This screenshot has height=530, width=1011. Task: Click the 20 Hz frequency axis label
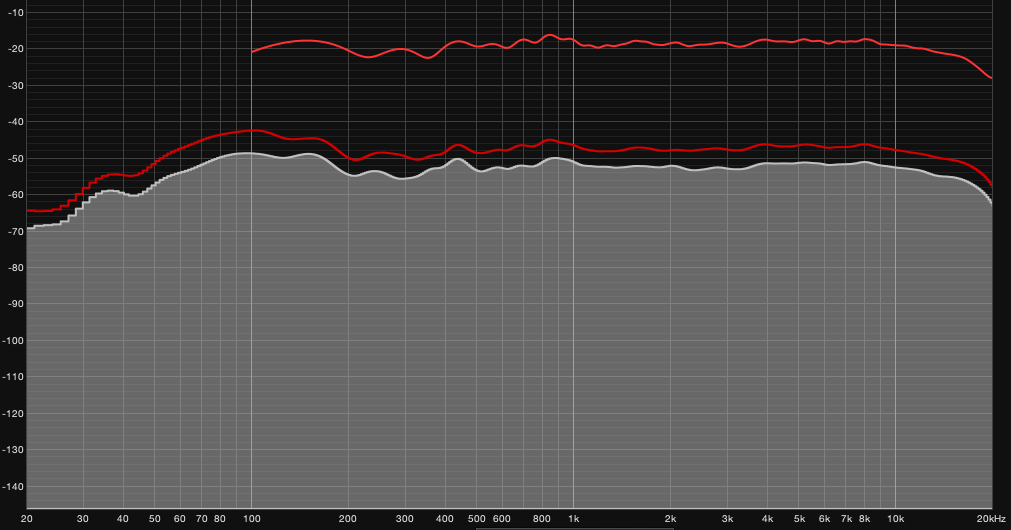click(x=26, y=518)
